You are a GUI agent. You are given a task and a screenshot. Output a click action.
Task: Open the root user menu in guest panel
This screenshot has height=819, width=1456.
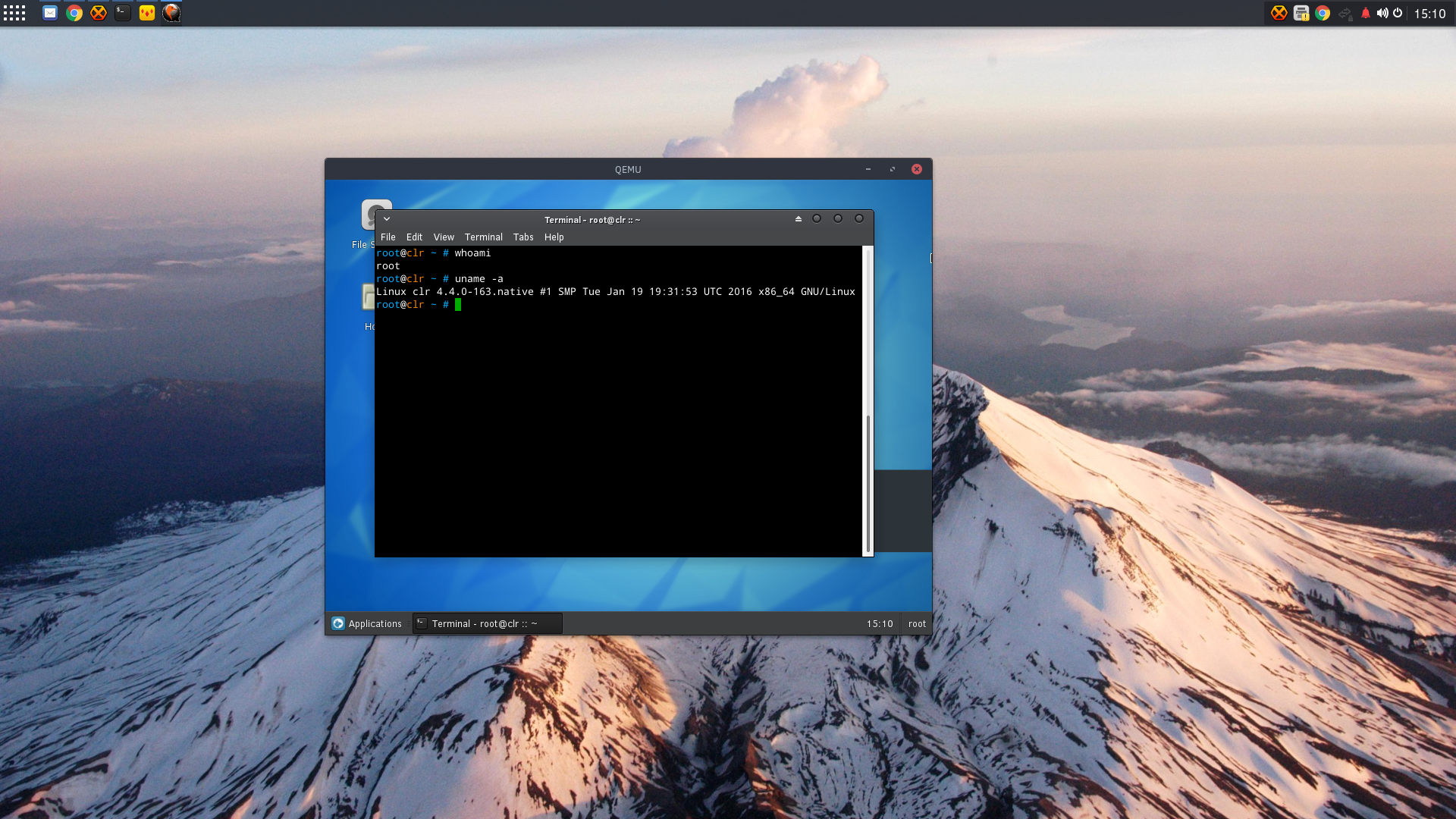click(x=917, y=623)
